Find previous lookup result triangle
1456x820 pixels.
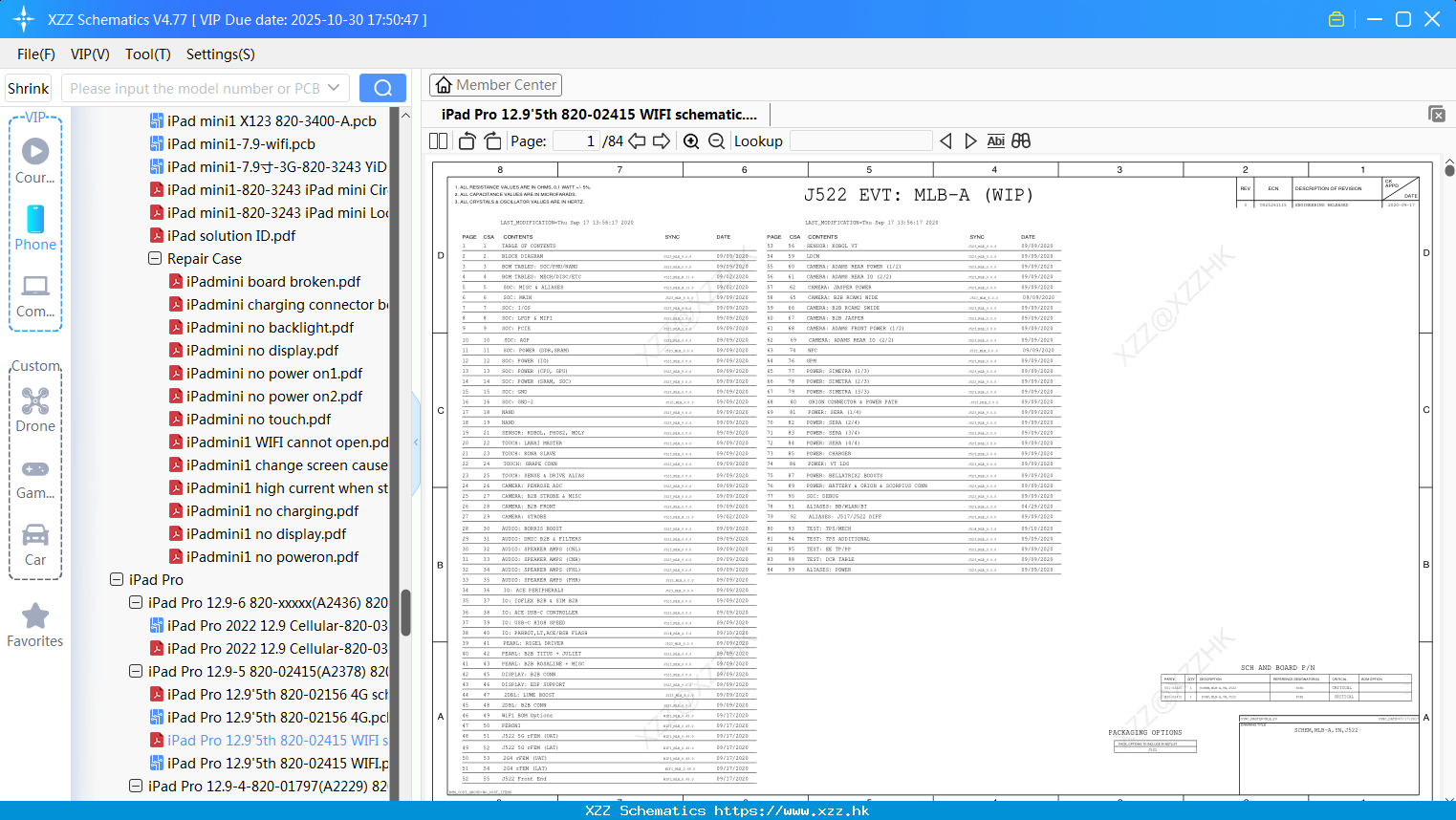(945, 141)
